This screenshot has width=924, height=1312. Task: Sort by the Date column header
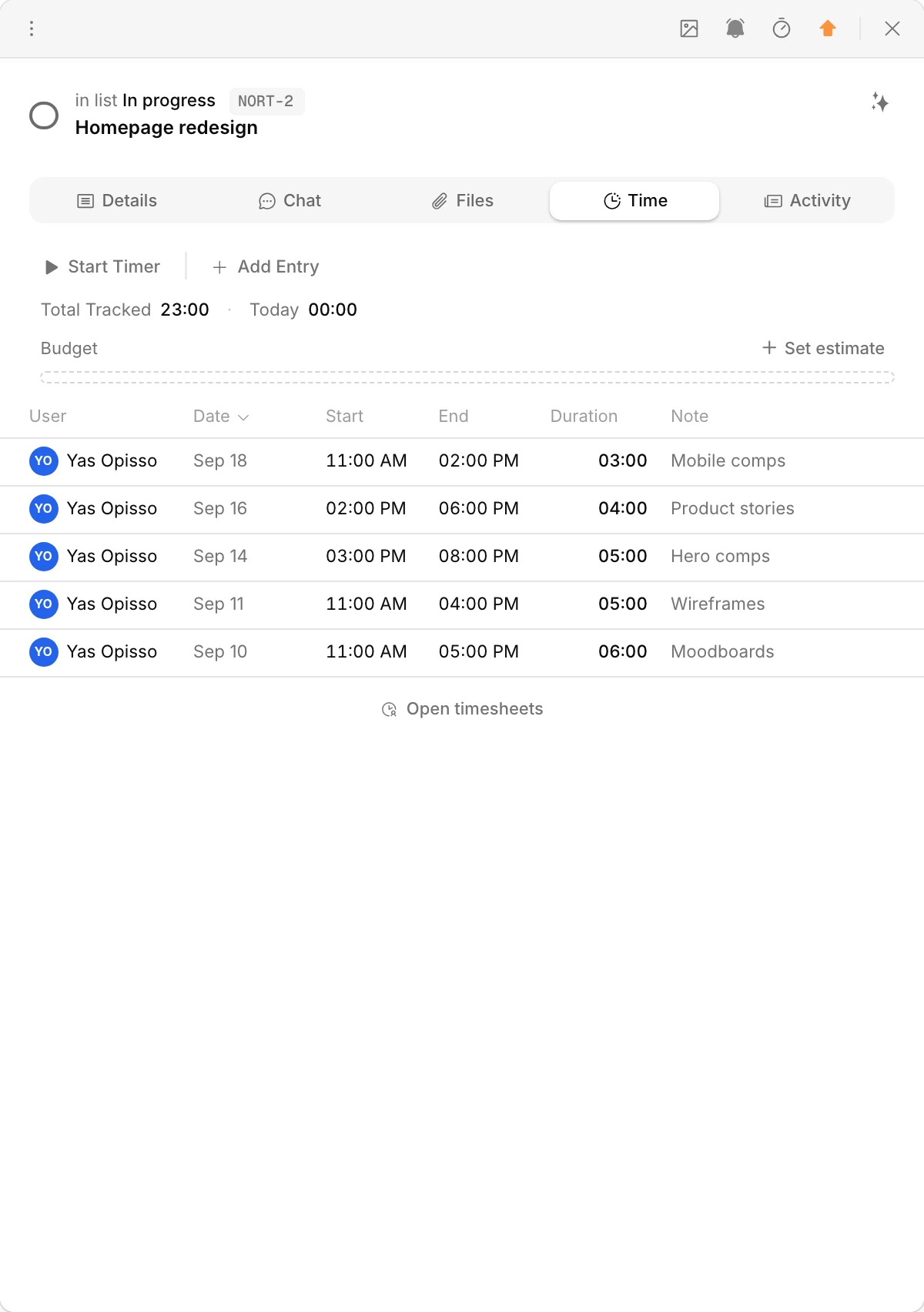[x=221, y=416]
